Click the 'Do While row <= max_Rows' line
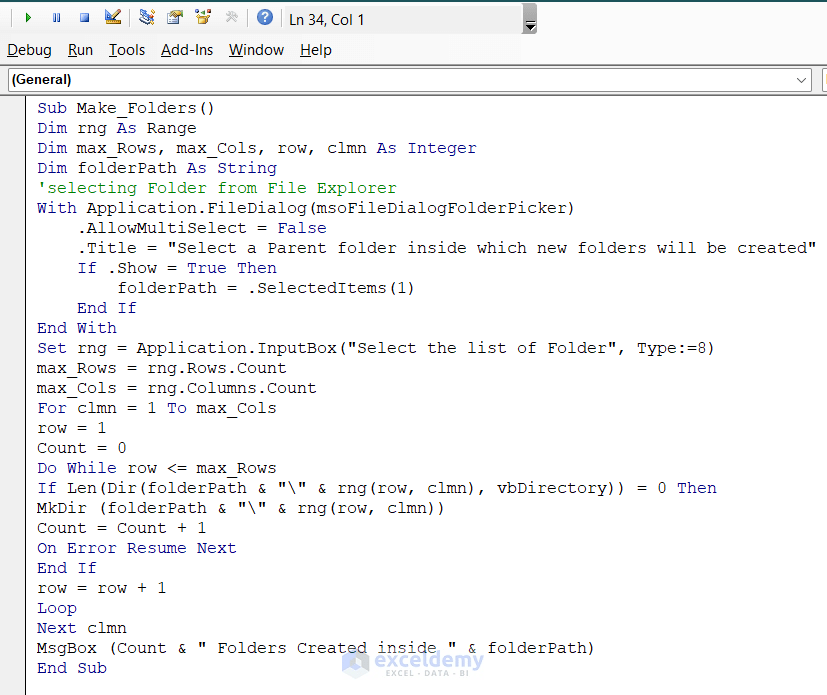Screen dimensions: 827x695 (157, 469)
